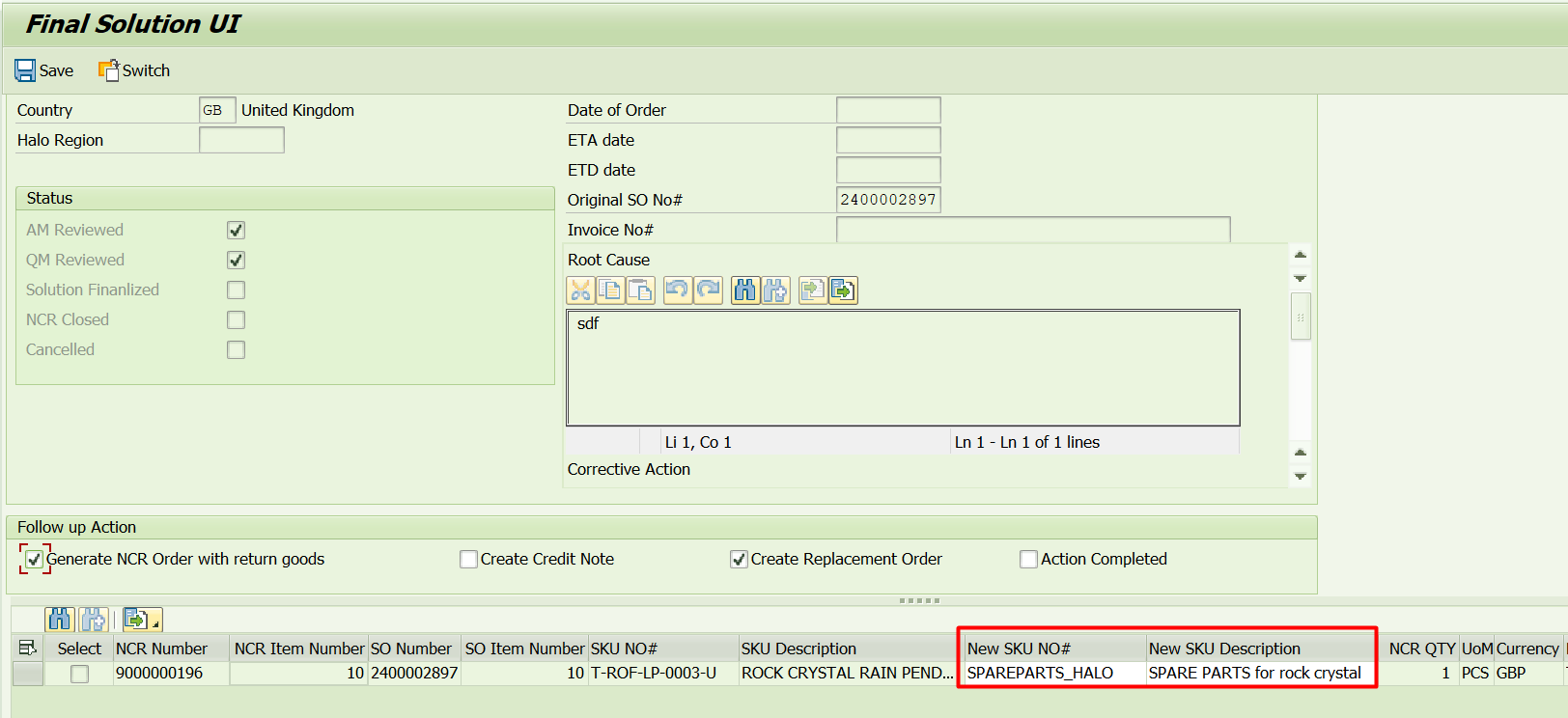Click scroll-up arrow beside Root Cause
The image size is (1568, 718).
click(1301, 255)
